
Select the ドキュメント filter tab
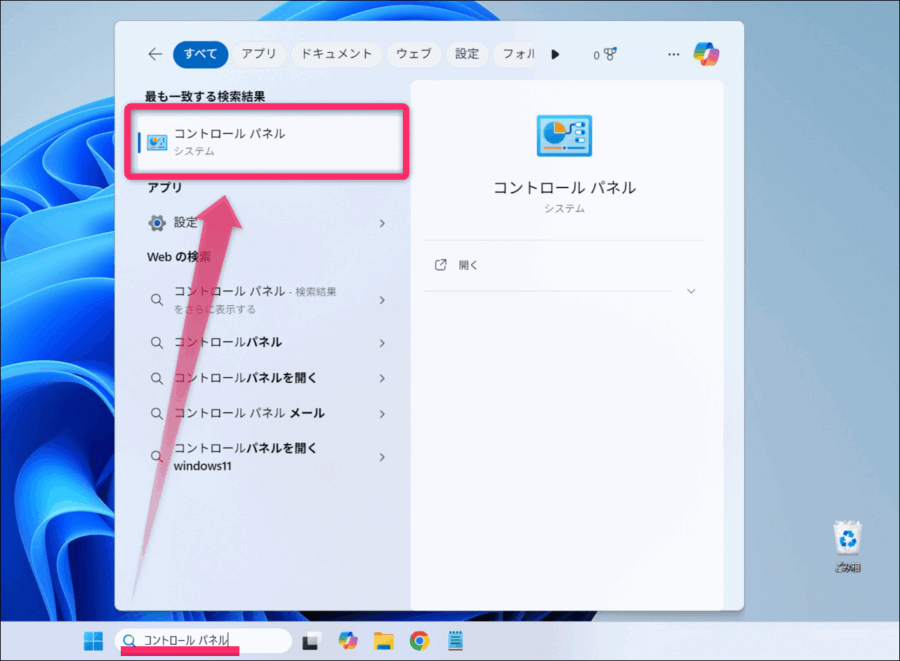337,54
